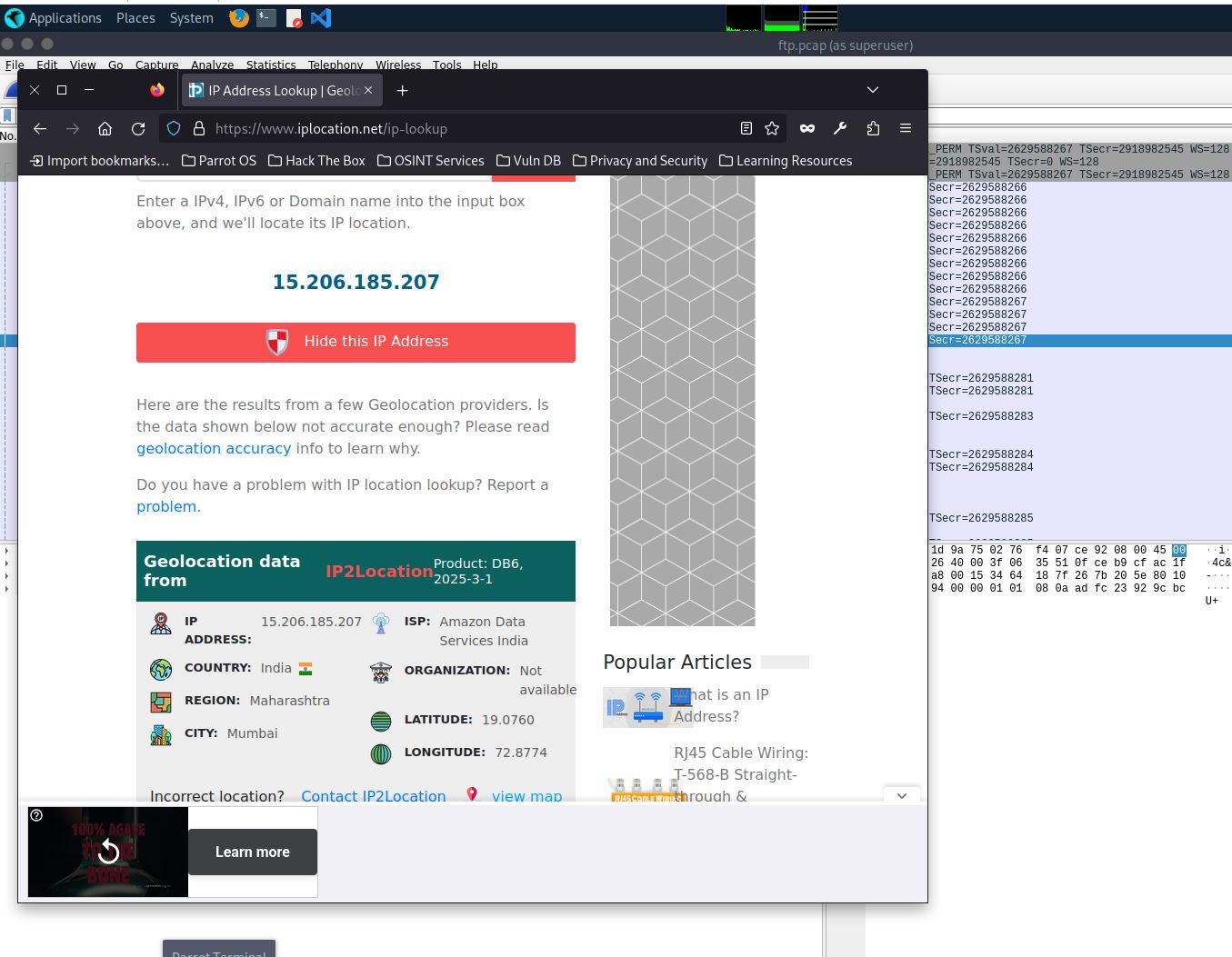Open Wireshark's Analyze menu

click(212, 65)
